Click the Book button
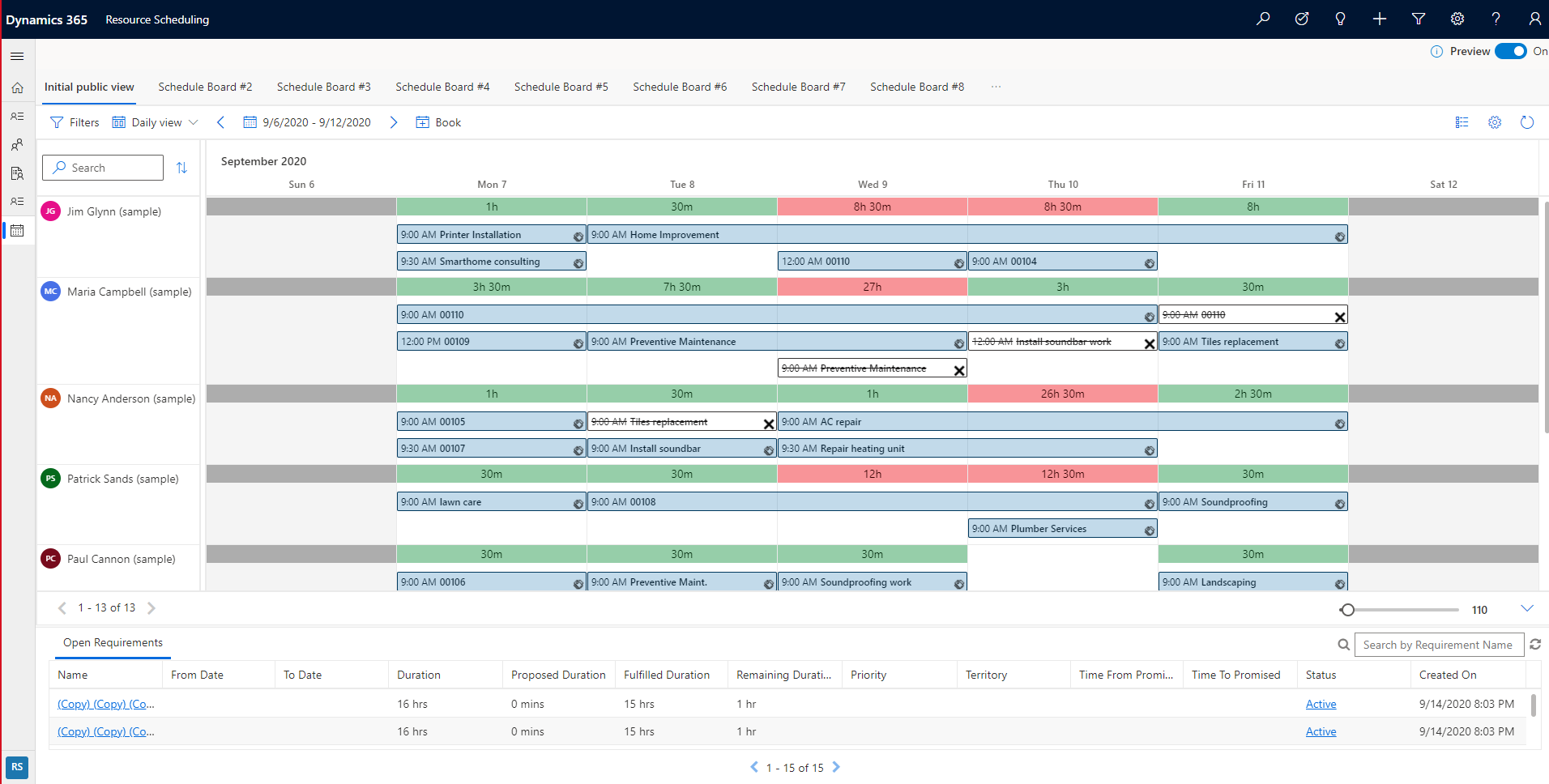This screenshot has width=1549, height=784. point(438,122)
